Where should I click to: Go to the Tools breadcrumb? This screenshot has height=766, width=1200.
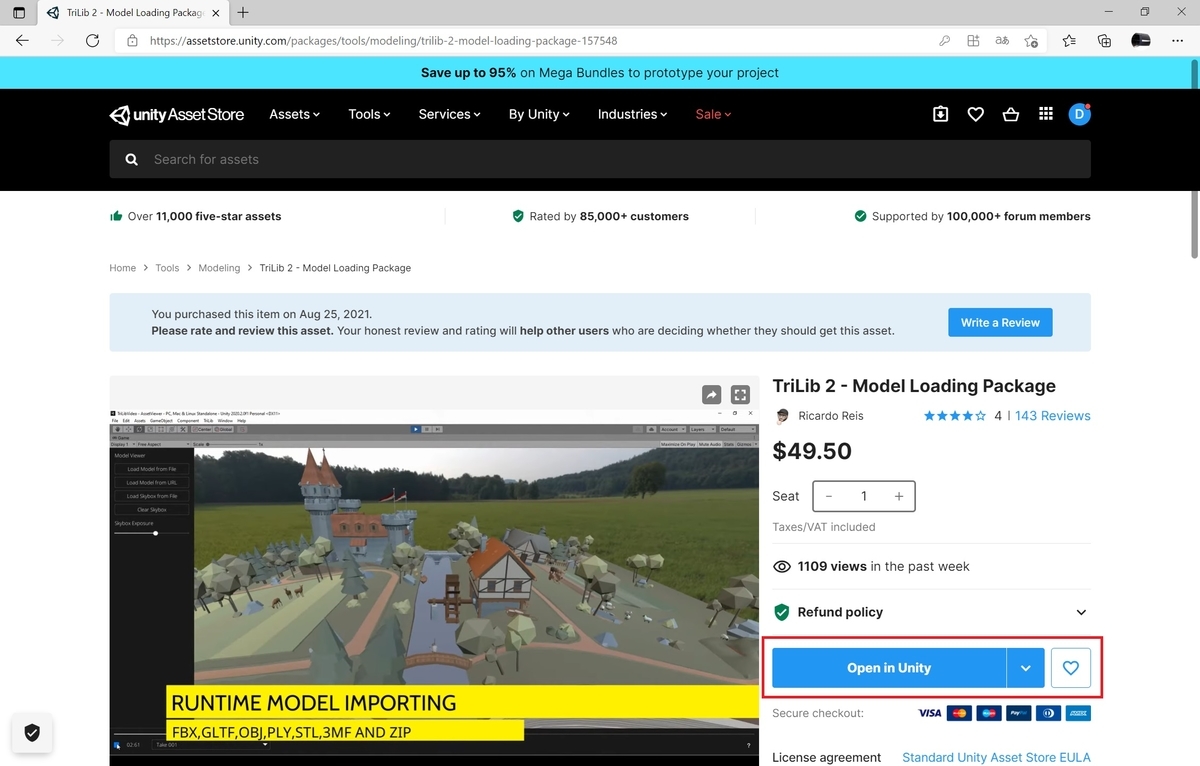click(x=167, y=268)
